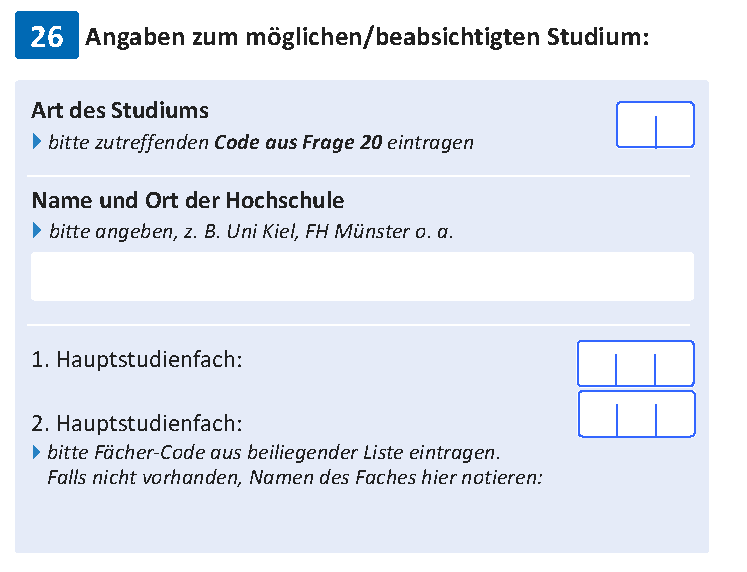The image size is (747, 572).
Task: Click the 'Name und Ort der Hochschule' label
Action: click(188, 200)
